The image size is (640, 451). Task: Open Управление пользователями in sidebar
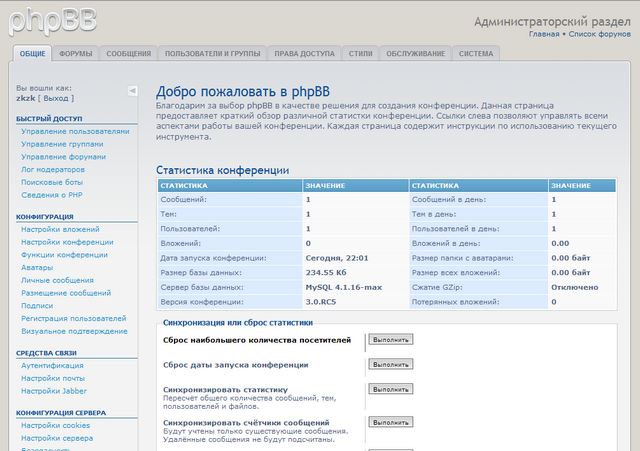pyautogui.click(x=75, y=131)
